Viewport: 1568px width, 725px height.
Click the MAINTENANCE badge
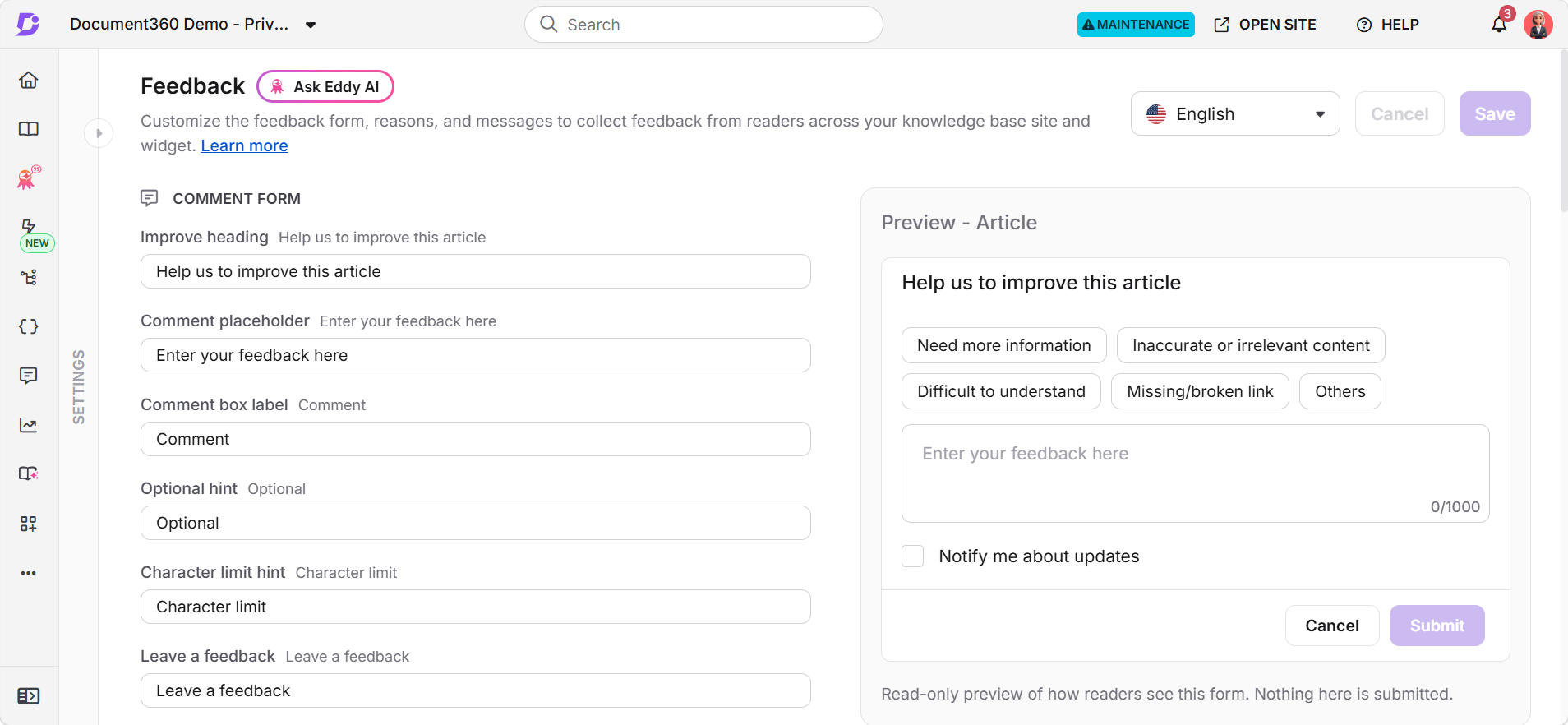(1136, 25)
